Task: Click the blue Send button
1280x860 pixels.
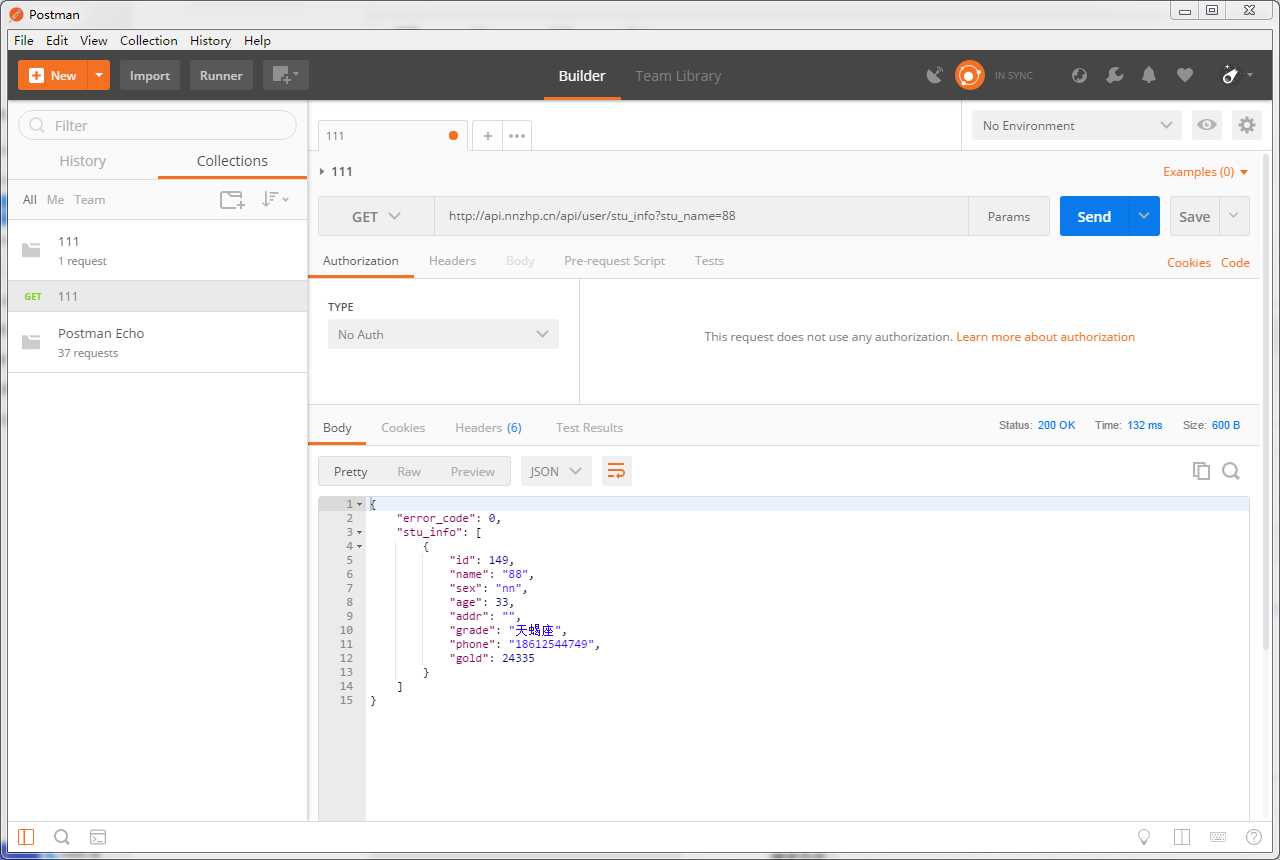Action: tap(1094, 216)
